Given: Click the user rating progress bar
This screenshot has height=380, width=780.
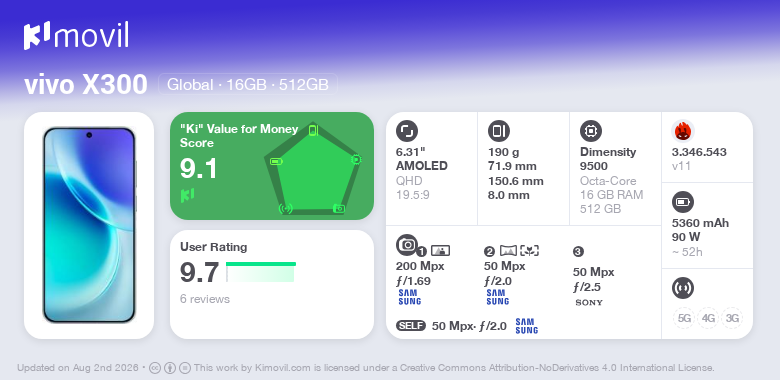Looking at the screenshot, I should (x=261, y=272).
